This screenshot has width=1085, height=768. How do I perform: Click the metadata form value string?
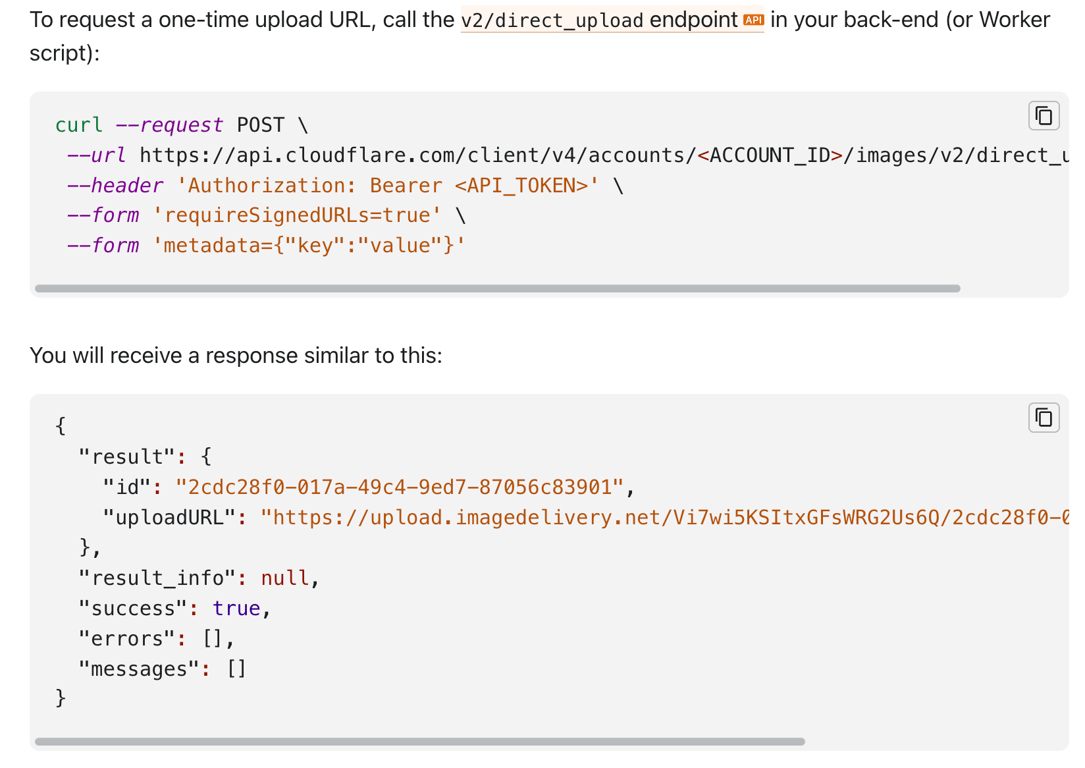309,245
